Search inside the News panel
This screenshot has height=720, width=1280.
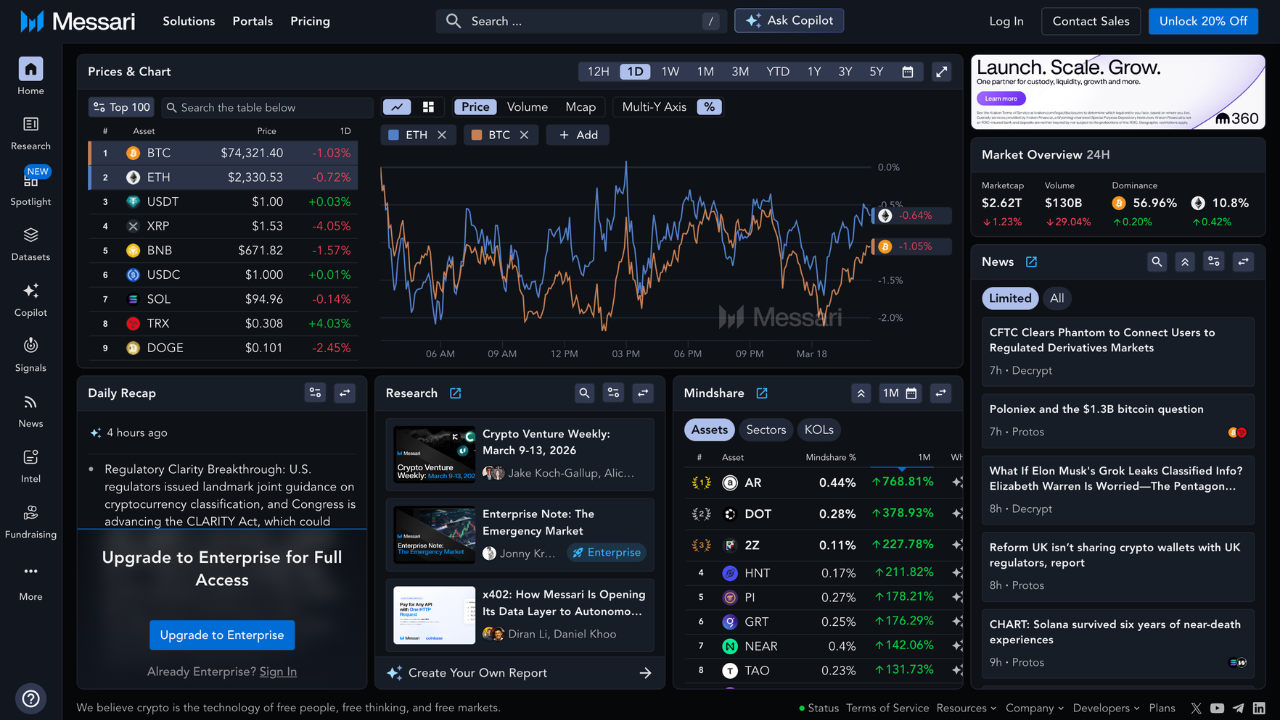[1157, 262]
